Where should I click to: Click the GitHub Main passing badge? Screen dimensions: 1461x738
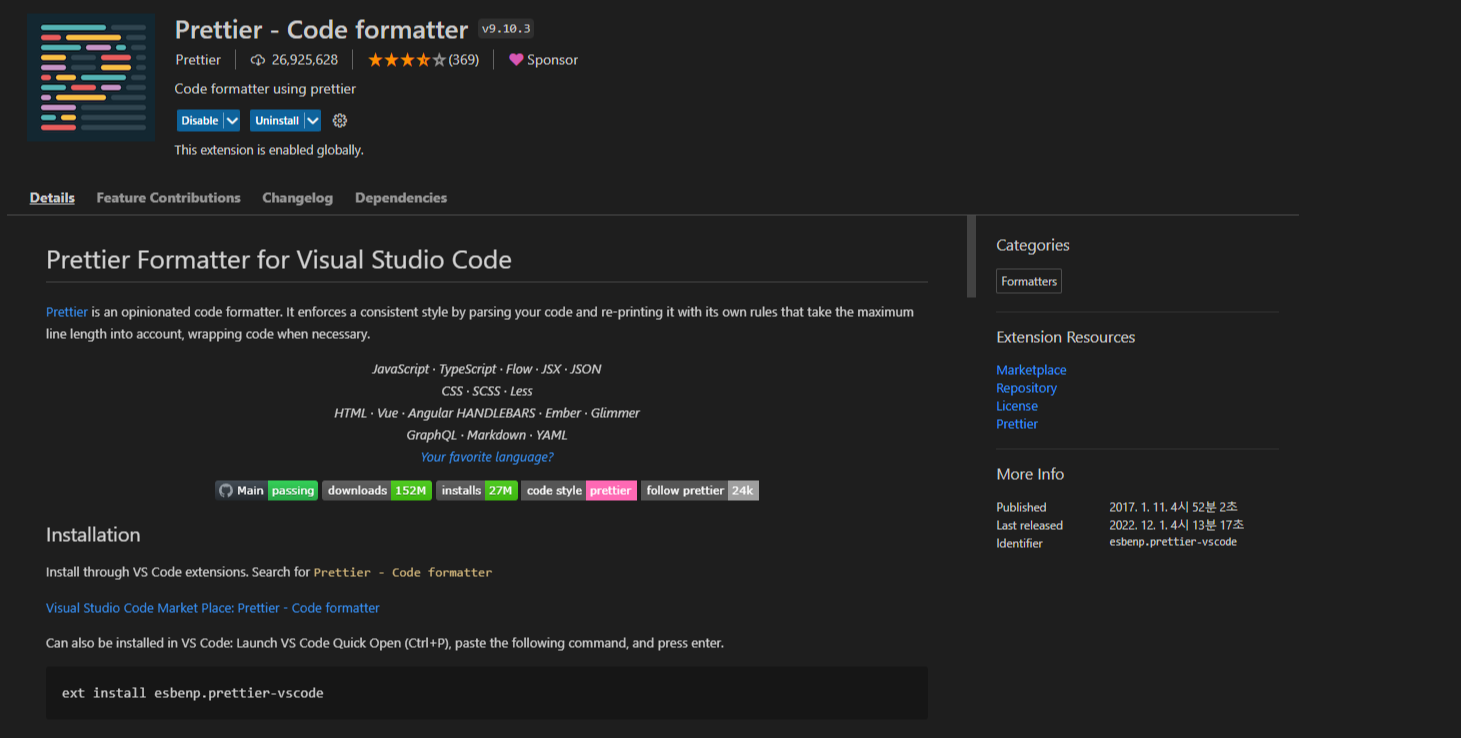click(267, 490)
